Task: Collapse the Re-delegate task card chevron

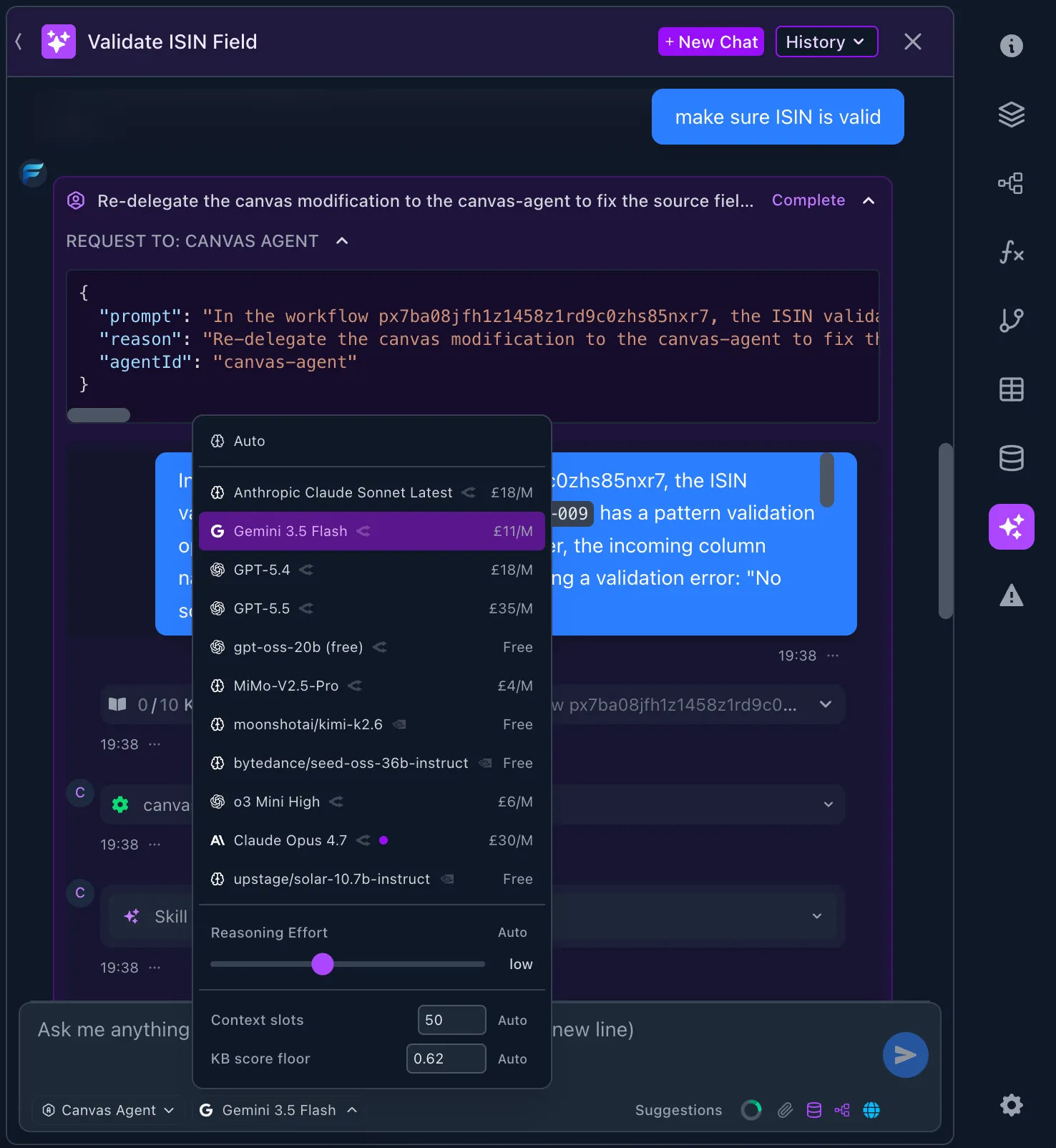Action: click(x=869, y=200)
